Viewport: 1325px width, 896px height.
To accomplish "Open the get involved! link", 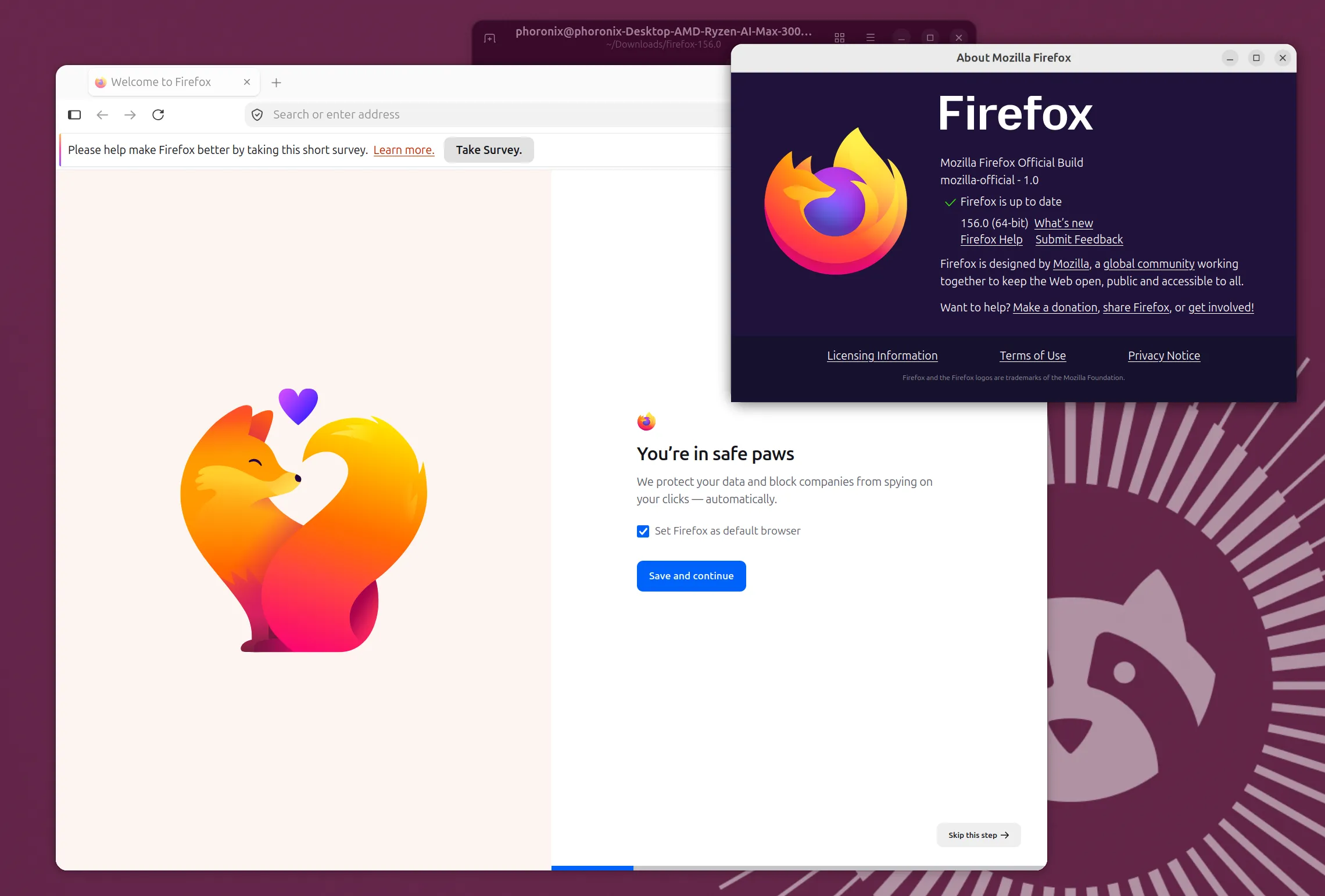I will [1221, 307].
